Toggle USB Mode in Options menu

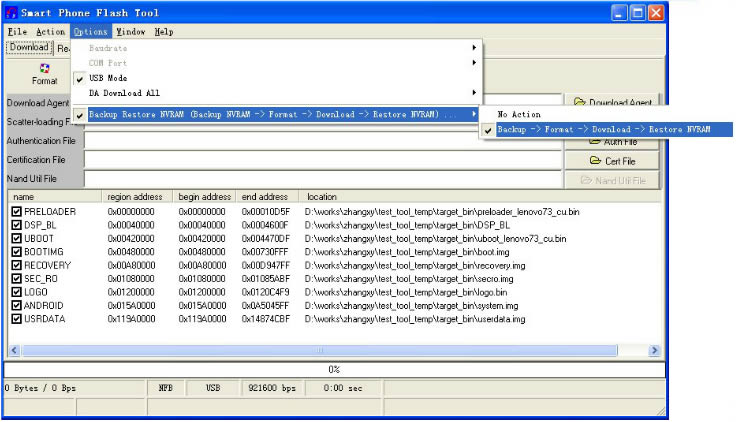click(108, 78)
